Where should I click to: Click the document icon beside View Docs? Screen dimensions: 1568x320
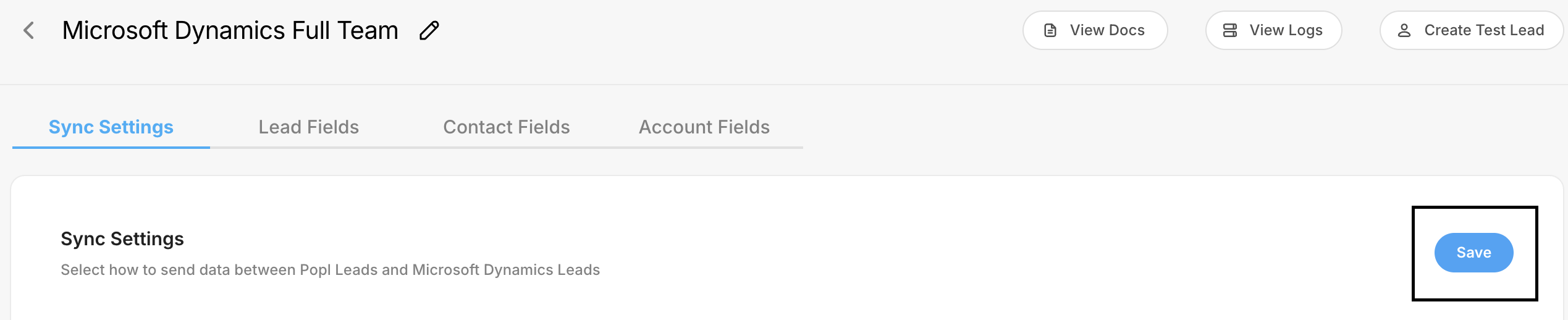1050,30
